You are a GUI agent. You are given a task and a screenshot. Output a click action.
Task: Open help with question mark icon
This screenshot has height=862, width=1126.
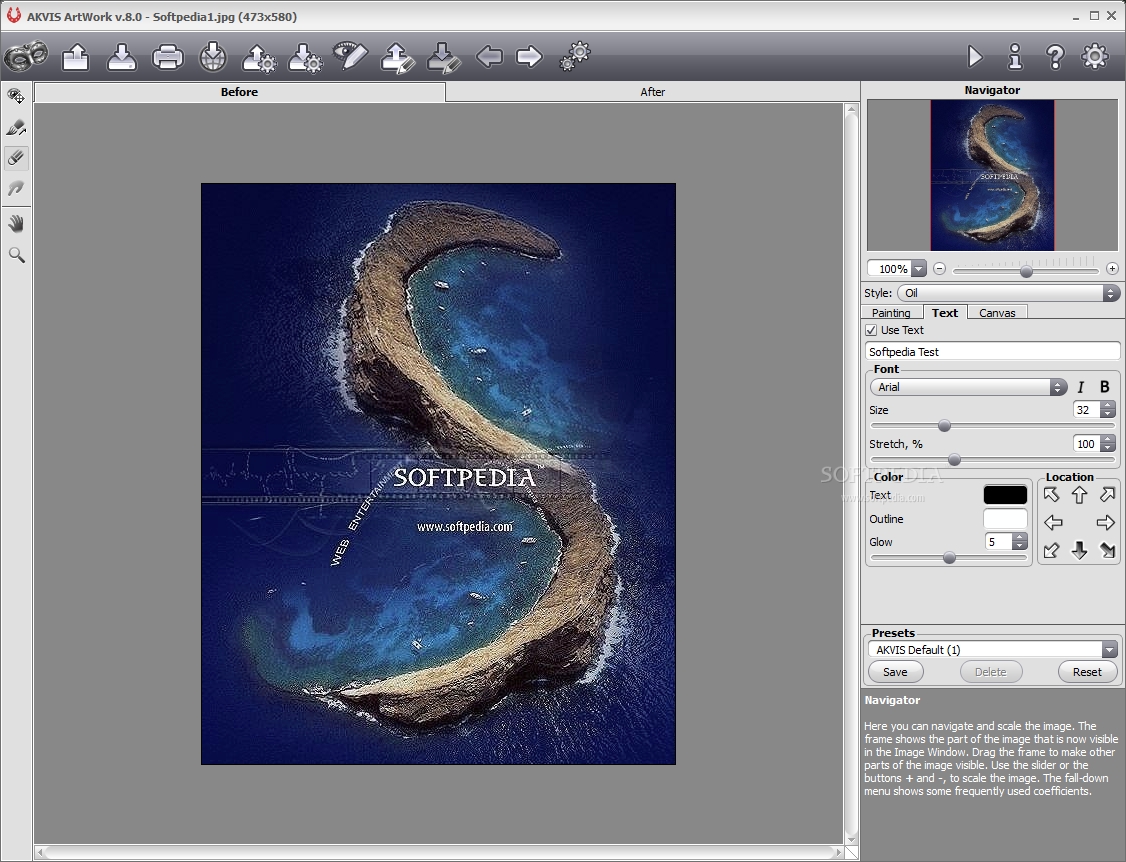pos(1055,56)
